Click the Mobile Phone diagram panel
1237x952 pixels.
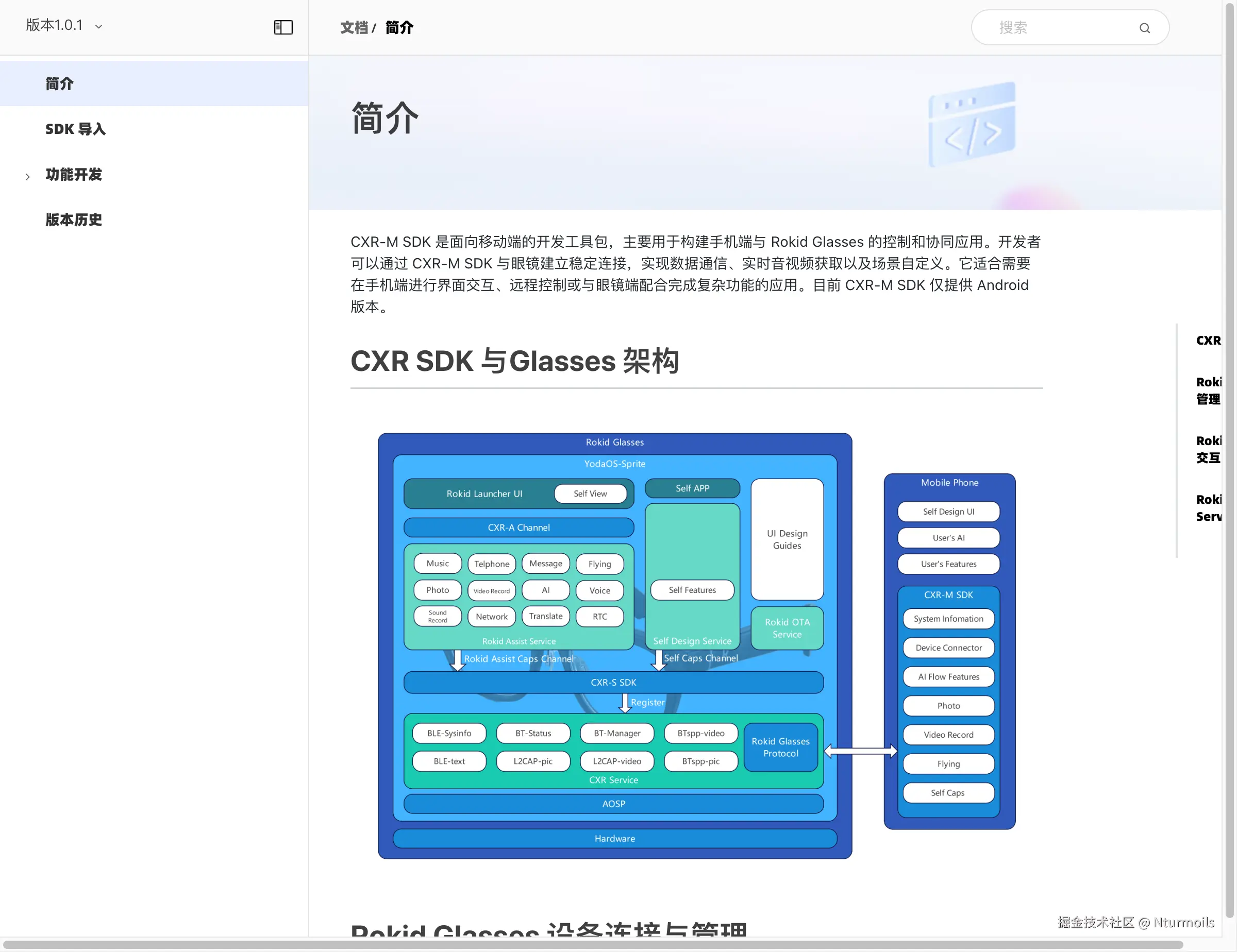coord(949,651)
